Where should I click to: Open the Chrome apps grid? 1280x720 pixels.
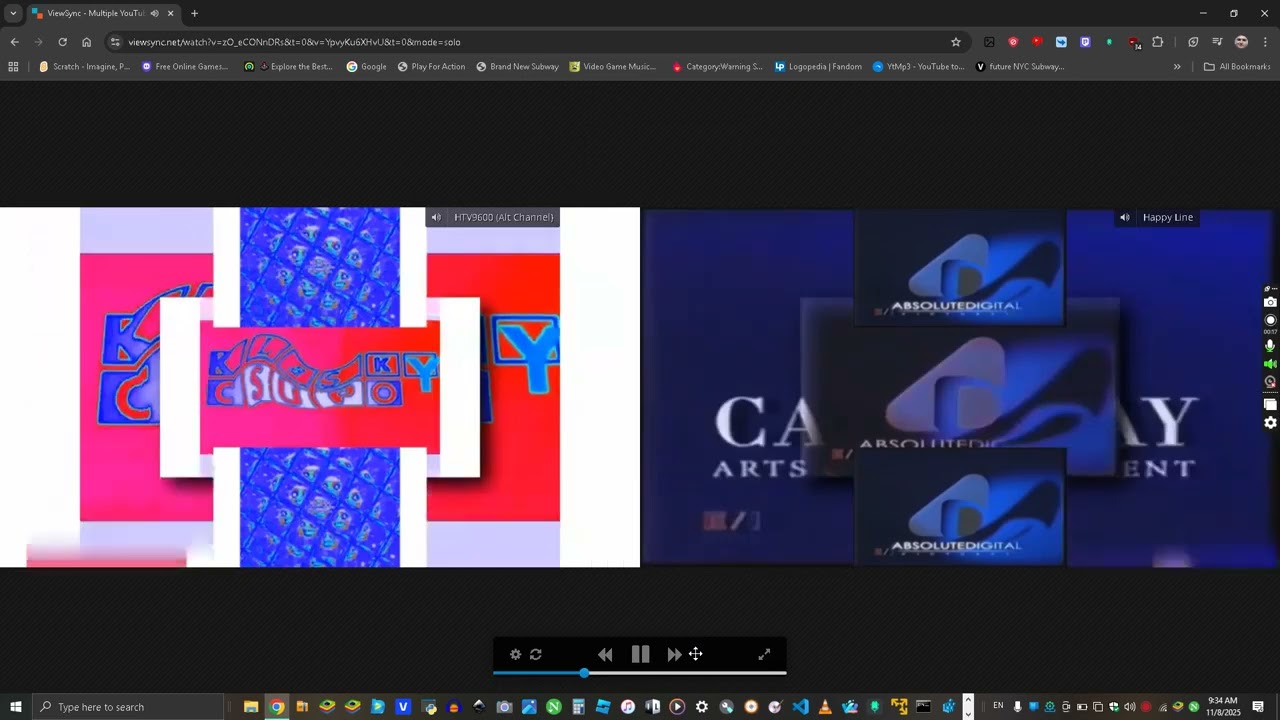coord(13,67)
